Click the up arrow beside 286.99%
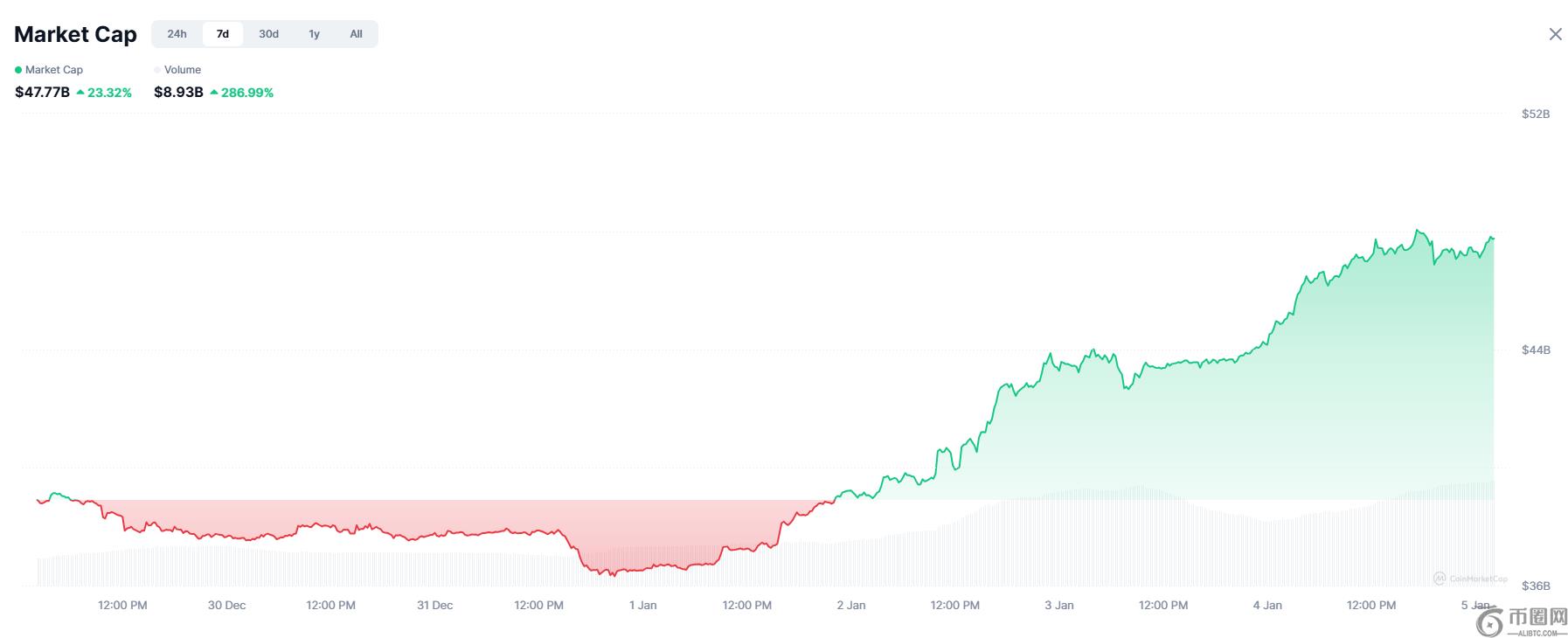This screenshot has width=1568, height=638. pos(214,92)
